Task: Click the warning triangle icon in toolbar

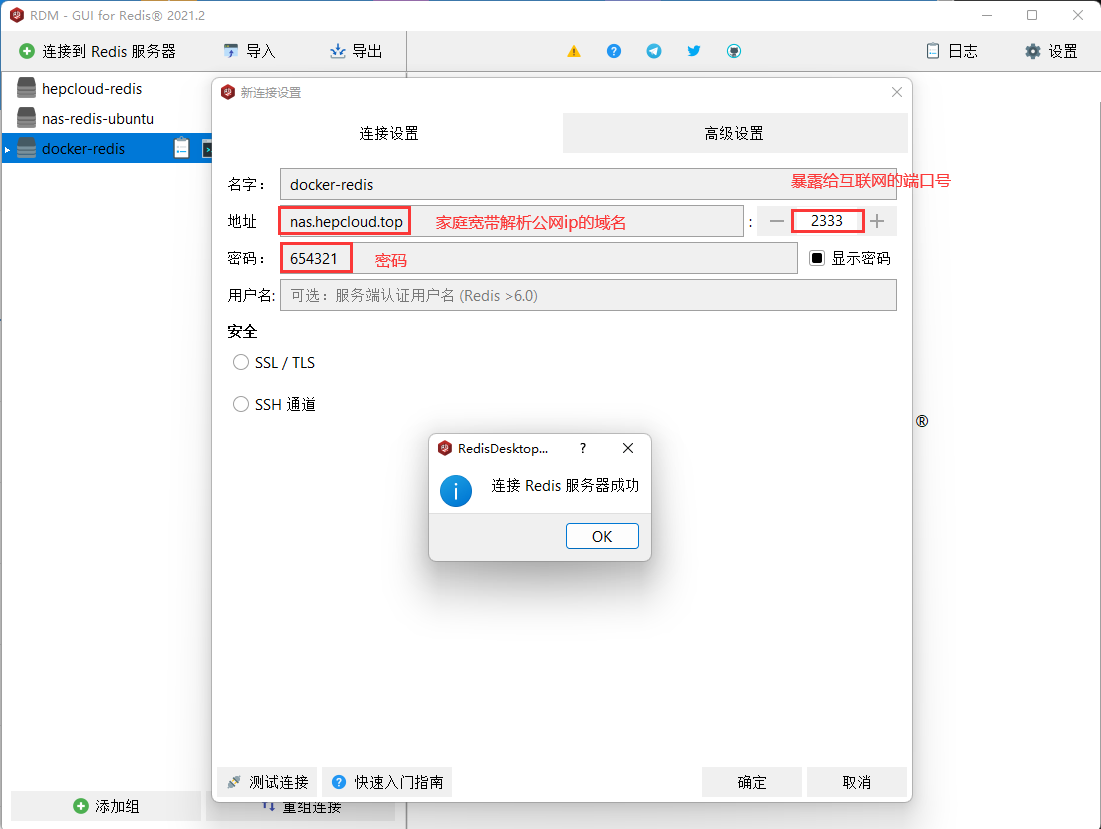Action: pos(574,51)
